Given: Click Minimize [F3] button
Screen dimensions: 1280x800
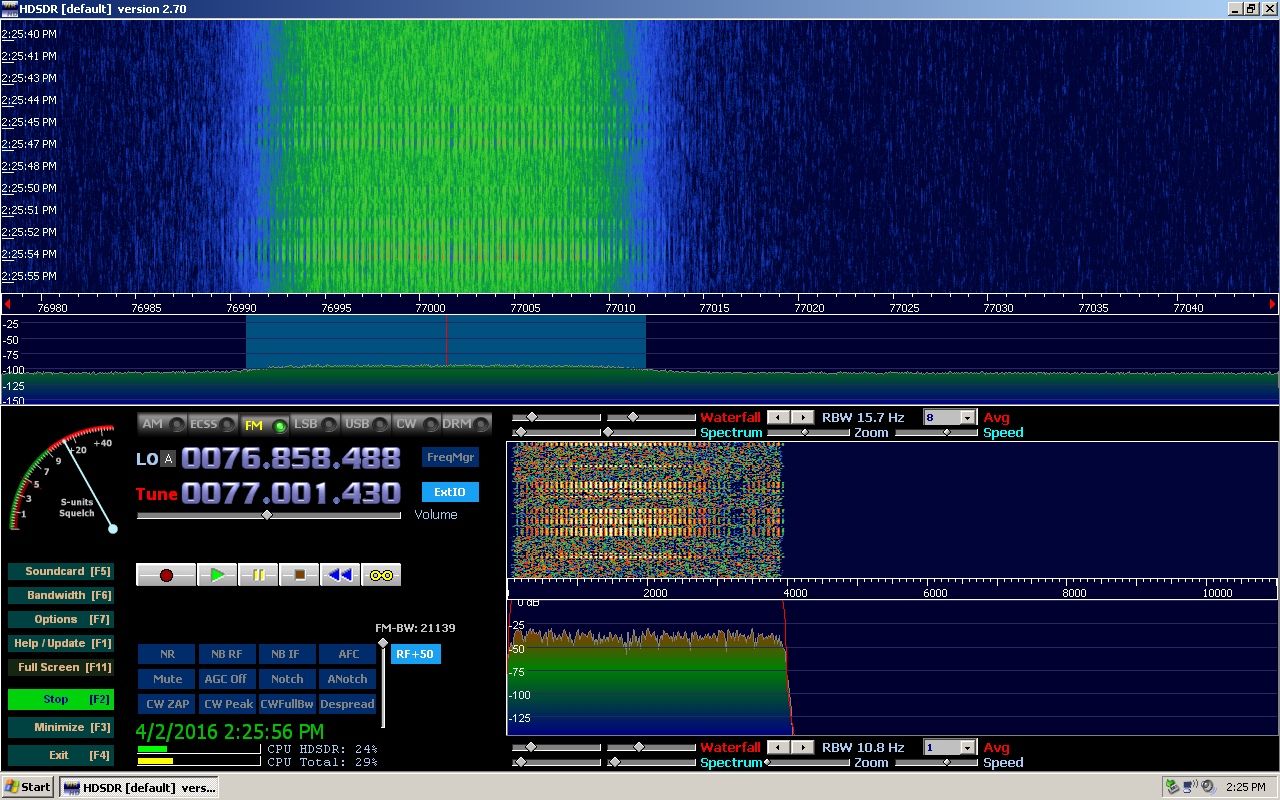Looking at the screenshot, I should coord(60,728).
